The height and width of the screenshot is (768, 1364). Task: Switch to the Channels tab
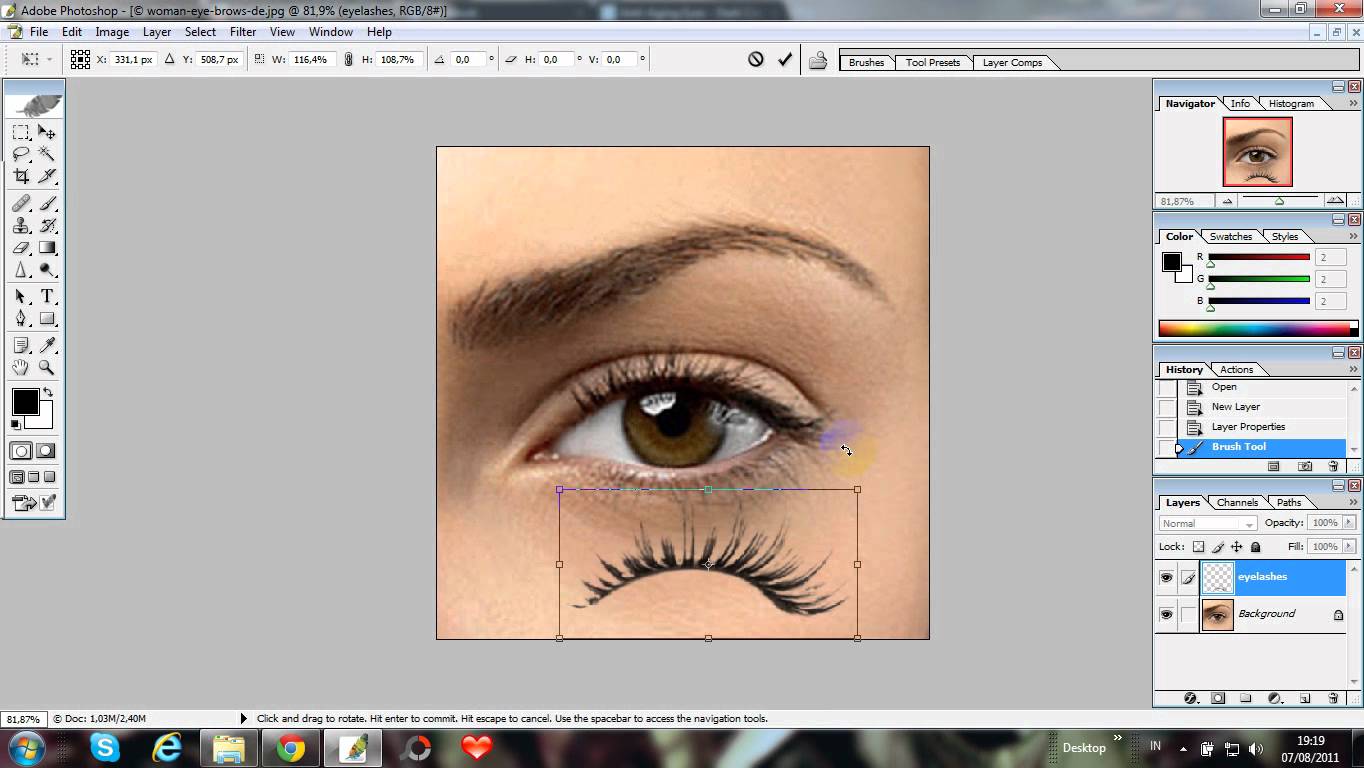pos(1237,502)
